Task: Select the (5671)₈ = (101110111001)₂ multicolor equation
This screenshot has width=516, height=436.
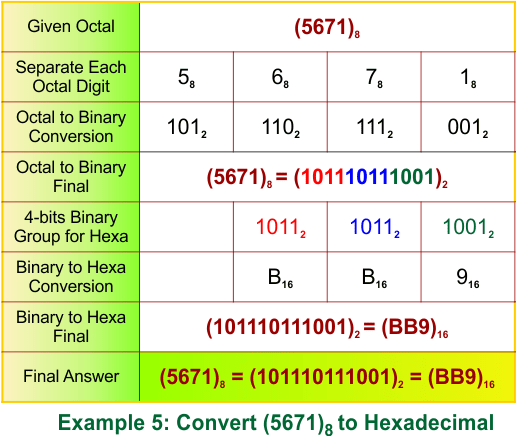Action: point(327,177)
